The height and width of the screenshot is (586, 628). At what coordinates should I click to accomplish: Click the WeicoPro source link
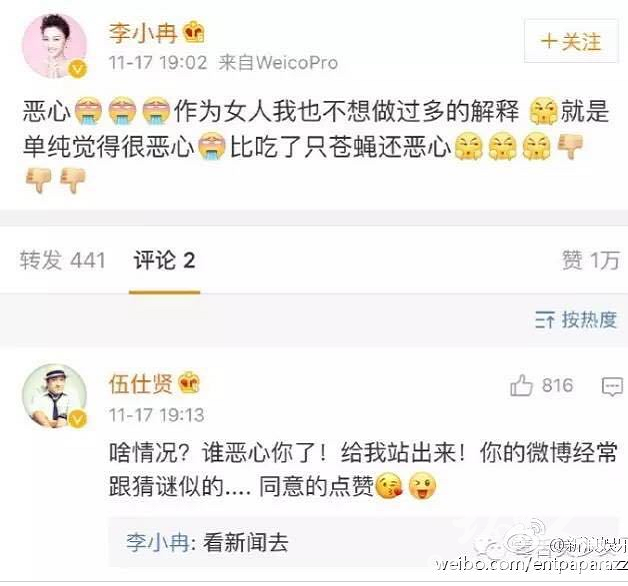click(297, 62)
